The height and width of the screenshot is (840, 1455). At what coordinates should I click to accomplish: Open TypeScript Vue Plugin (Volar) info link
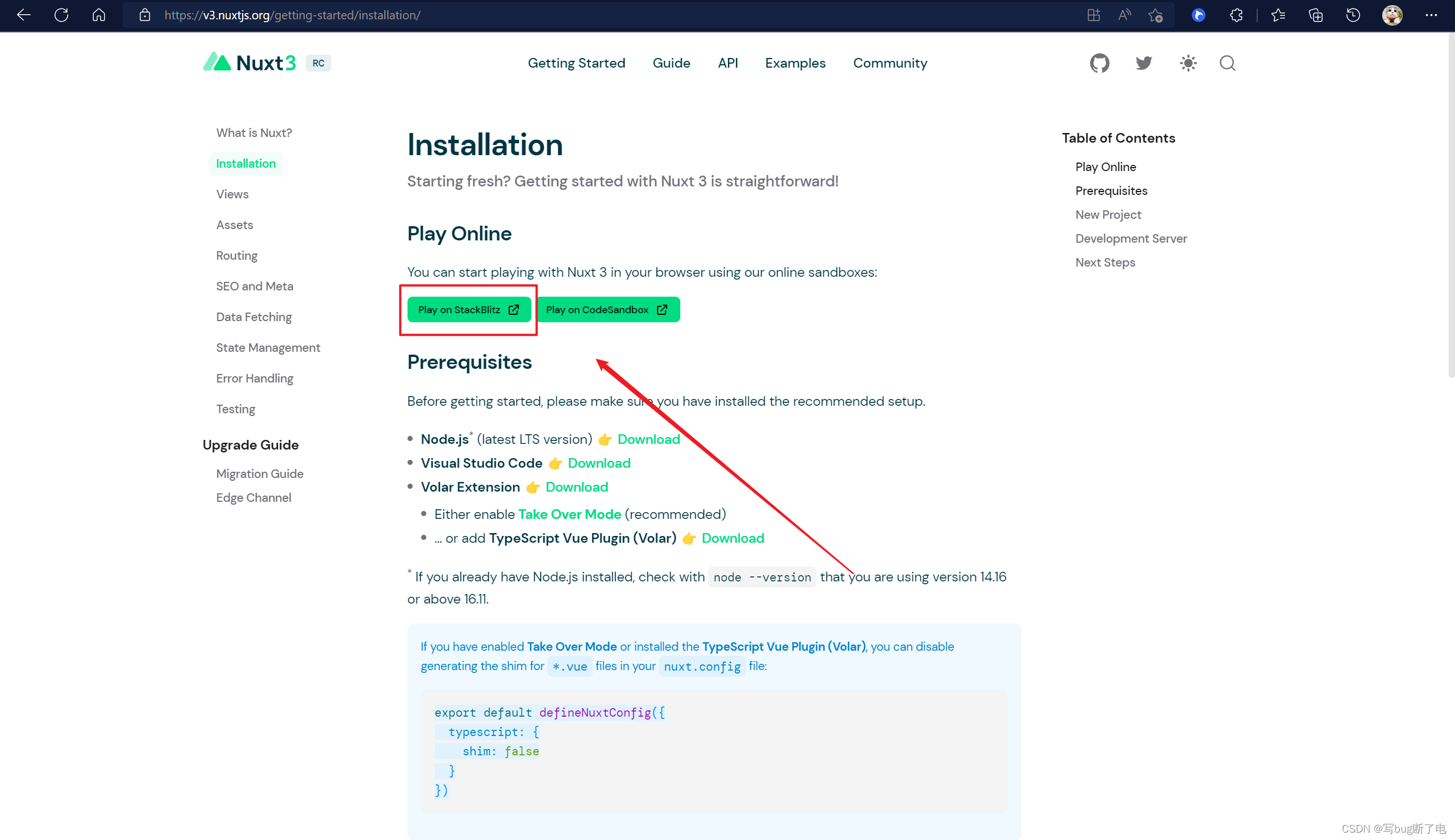(783, 646)
